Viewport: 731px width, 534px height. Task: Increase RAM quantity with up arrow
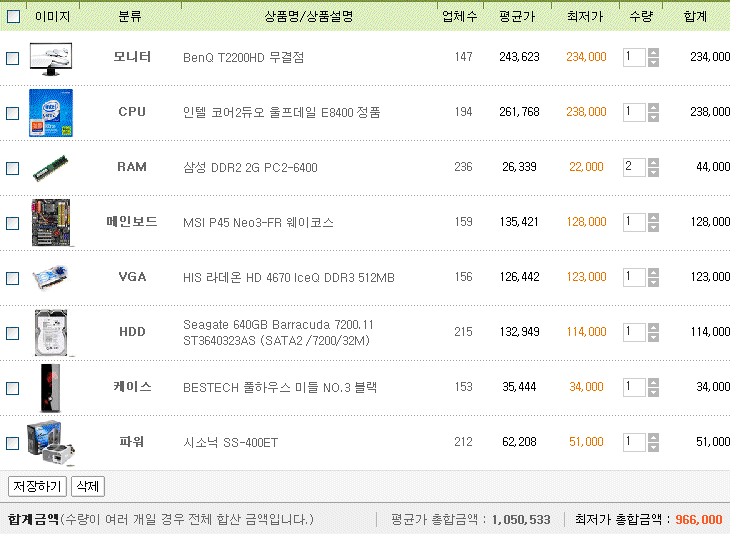click(654, 163)
